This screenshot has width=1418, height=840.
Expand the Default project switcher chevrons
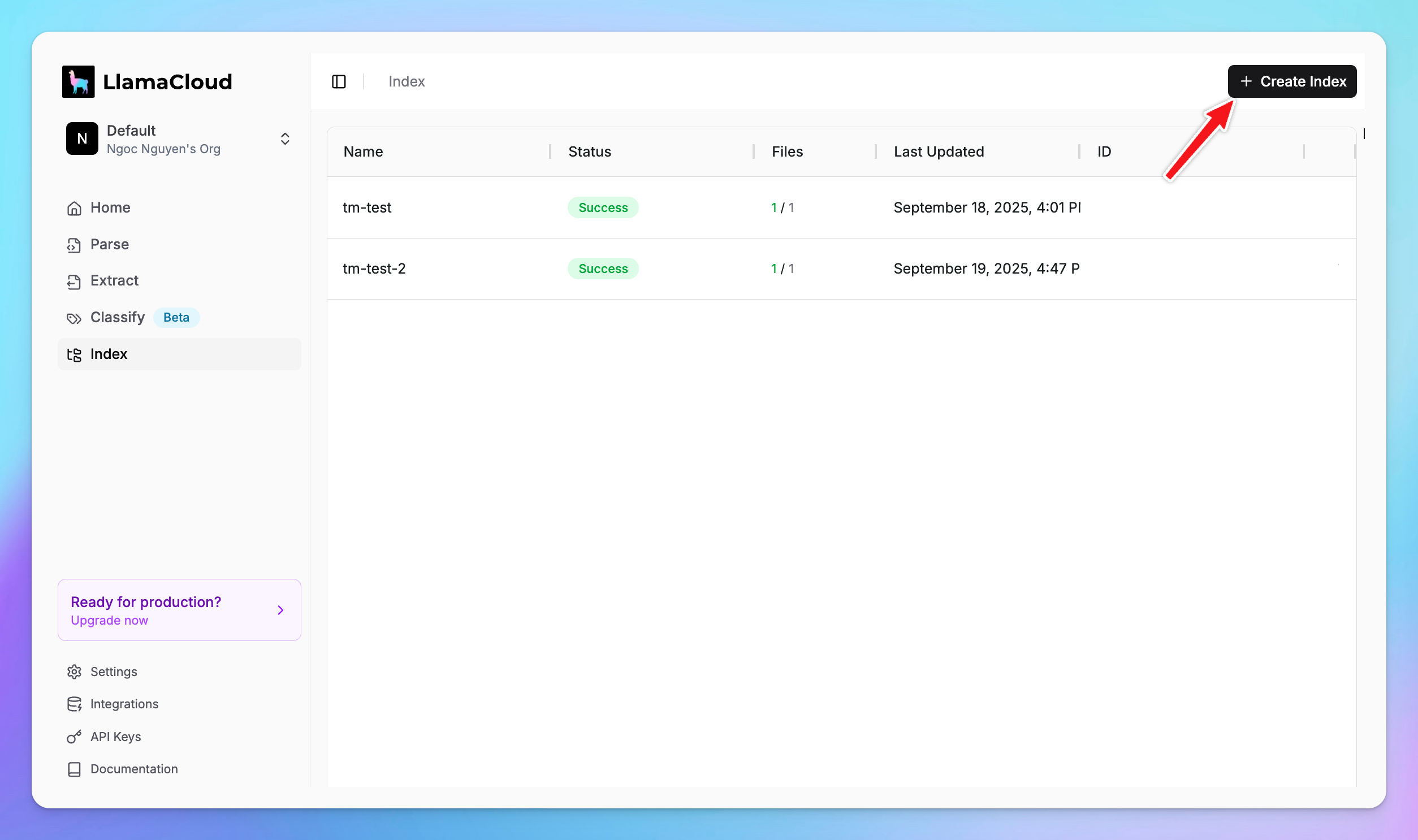coord(285,138)
